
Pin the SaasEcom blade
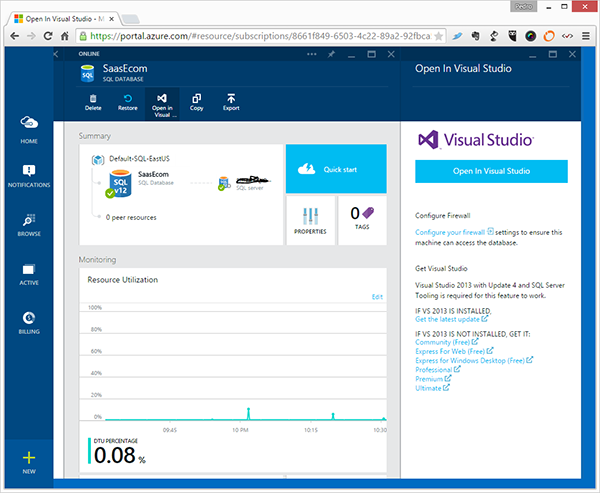pos(331,54)
